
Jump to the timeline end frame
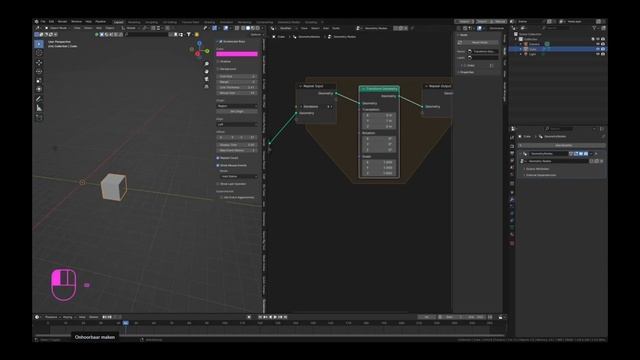(x=285, y=317)
